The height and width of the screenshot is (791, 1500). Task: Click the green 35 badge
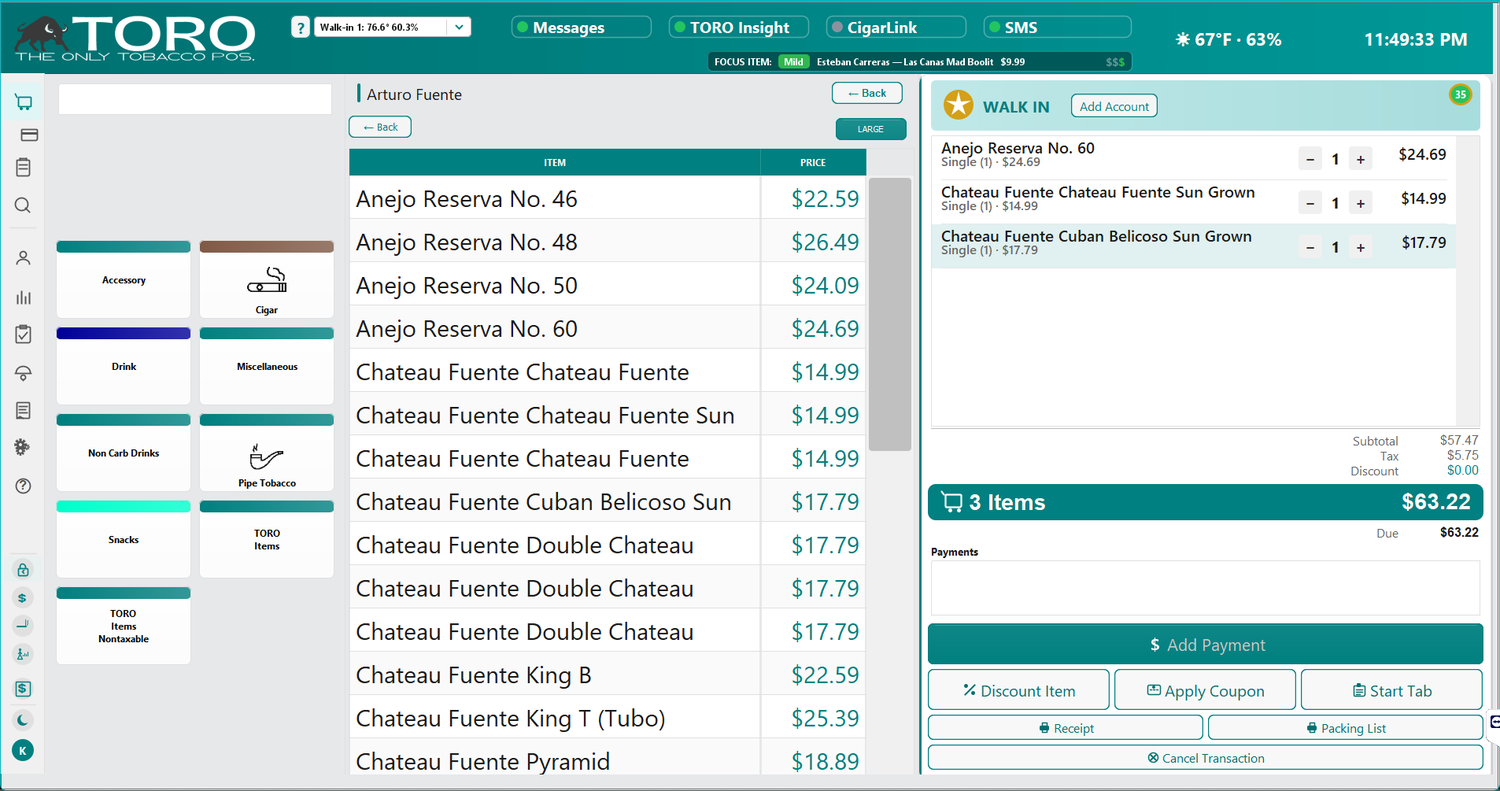click(1461, 95)
